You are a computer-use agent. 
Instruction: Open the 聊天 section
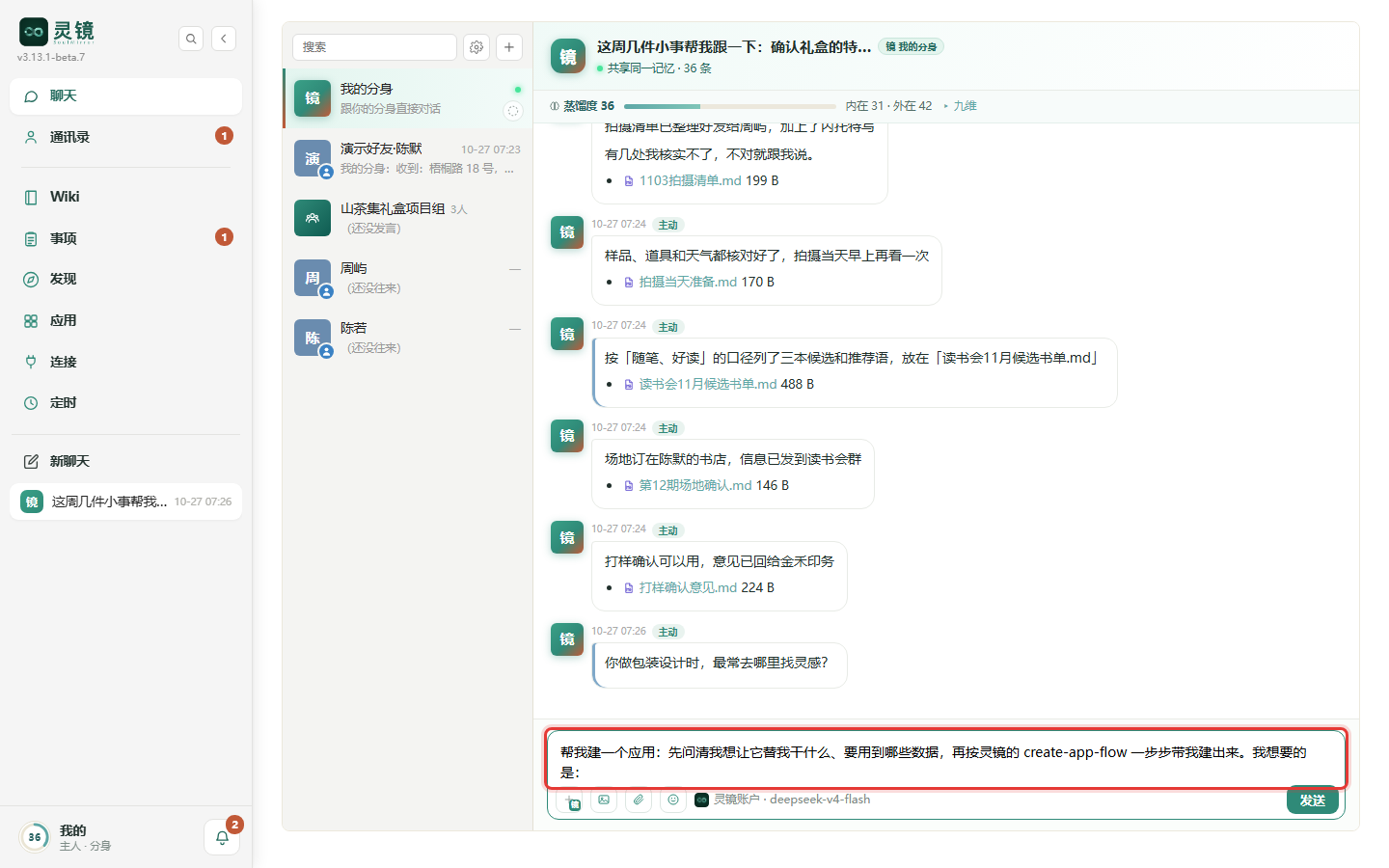125,96
